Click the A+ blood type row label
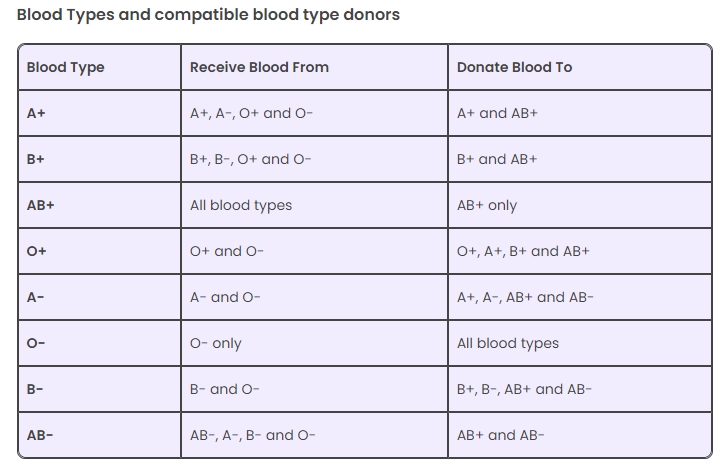The width and height of the screenshot is (721, 474). pyautogui.click(x=36, y=113)
